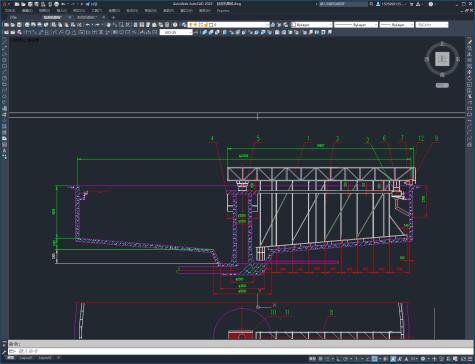Screen dimensions: 475x364
Task: Click Plot printer icon in Standard toolbar
Action: click(x=27, y=25)
